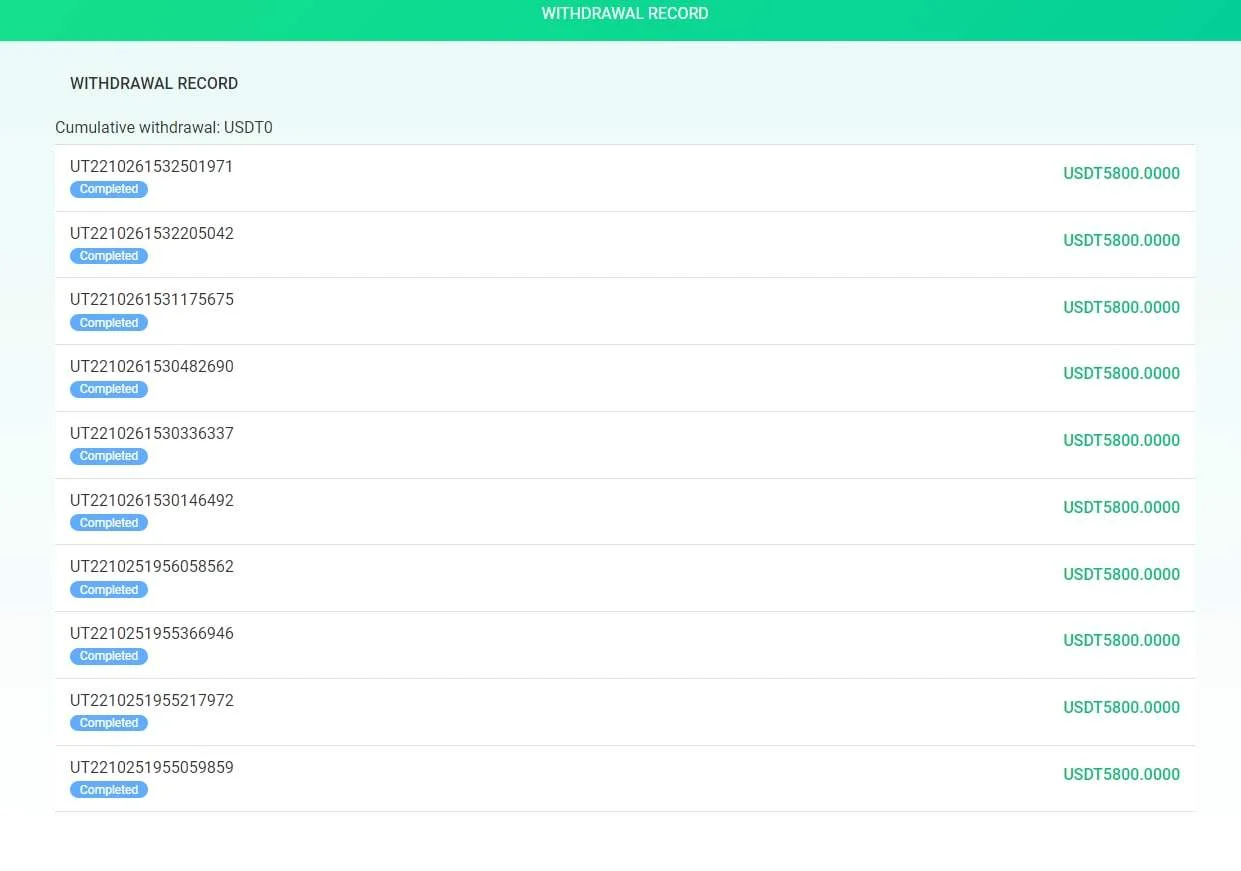This screenshot has height=871, width=1241.
Task: Click USDT5800.0000 amount for UT2210261530482690
Action: (1121, 374)
